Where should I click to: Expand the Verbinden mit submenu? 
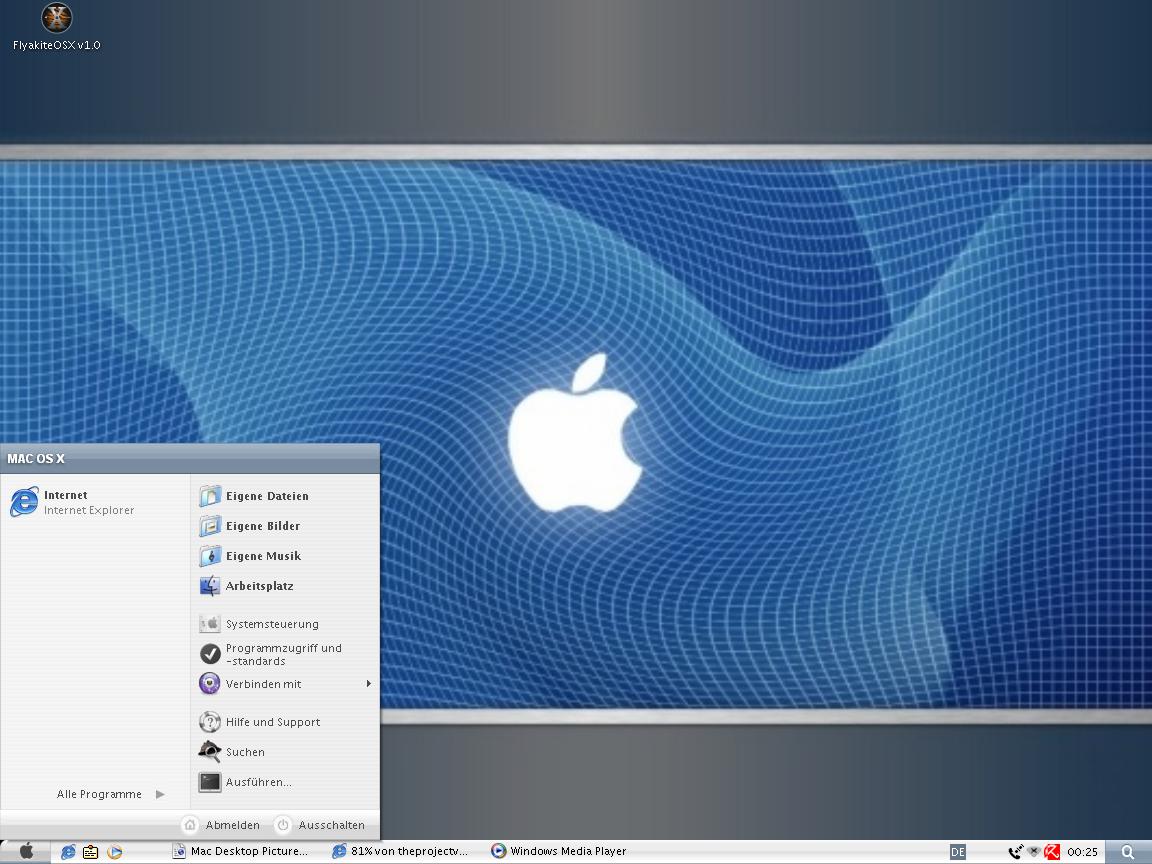pos(287,684)
